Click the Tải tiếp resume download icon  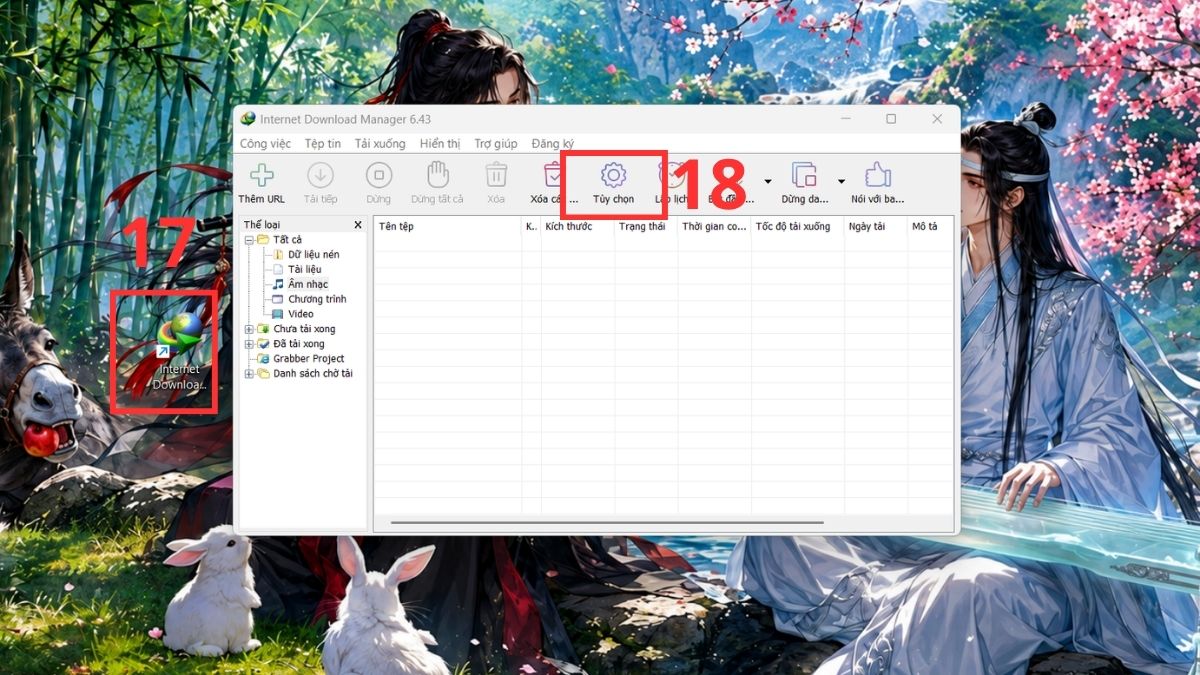[320, 175]
